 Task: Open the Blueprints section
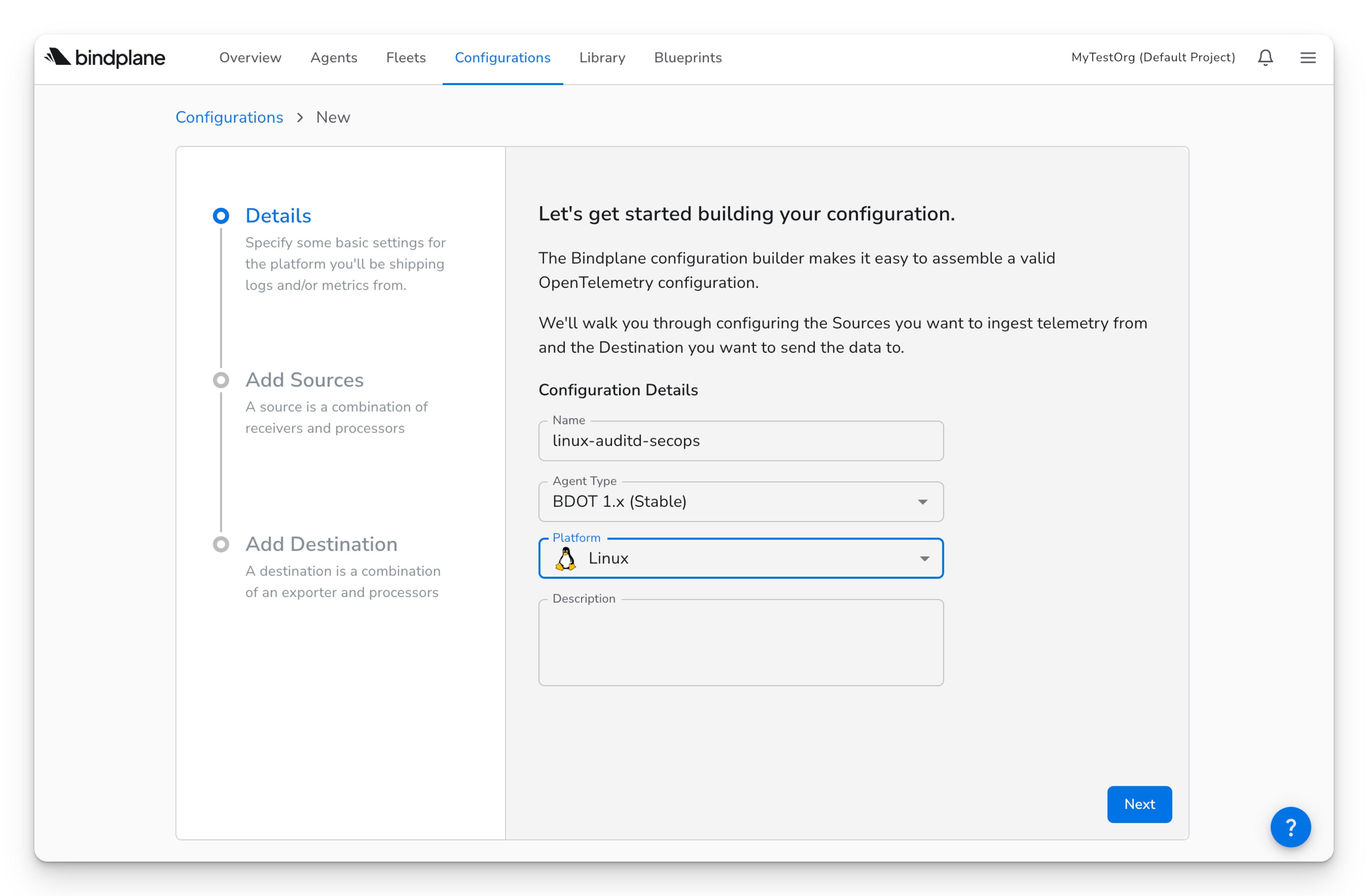[x=688, y=57]
